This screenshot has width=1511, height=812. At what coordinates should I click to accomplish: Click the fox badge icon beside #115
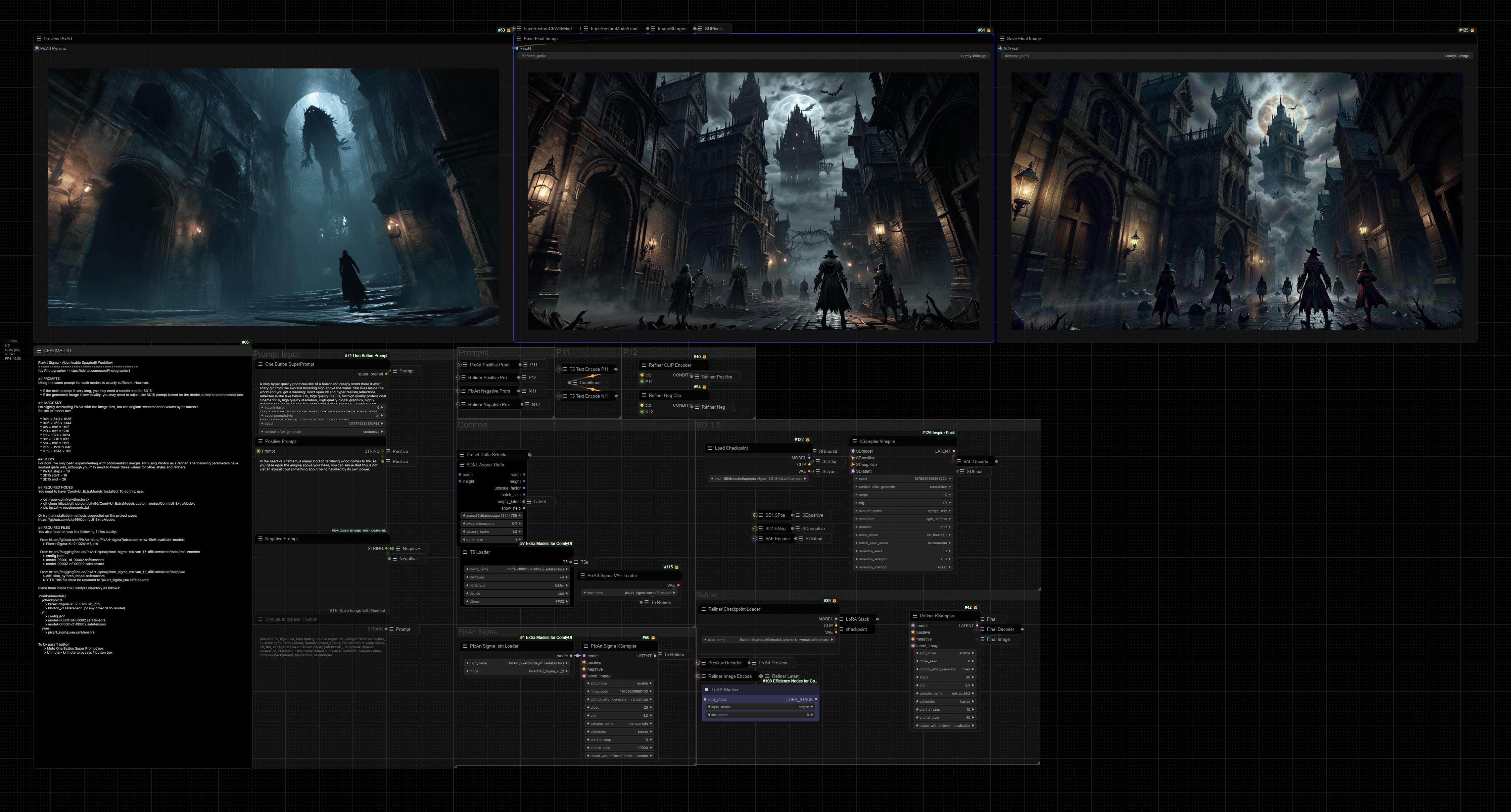coord(677,567)
